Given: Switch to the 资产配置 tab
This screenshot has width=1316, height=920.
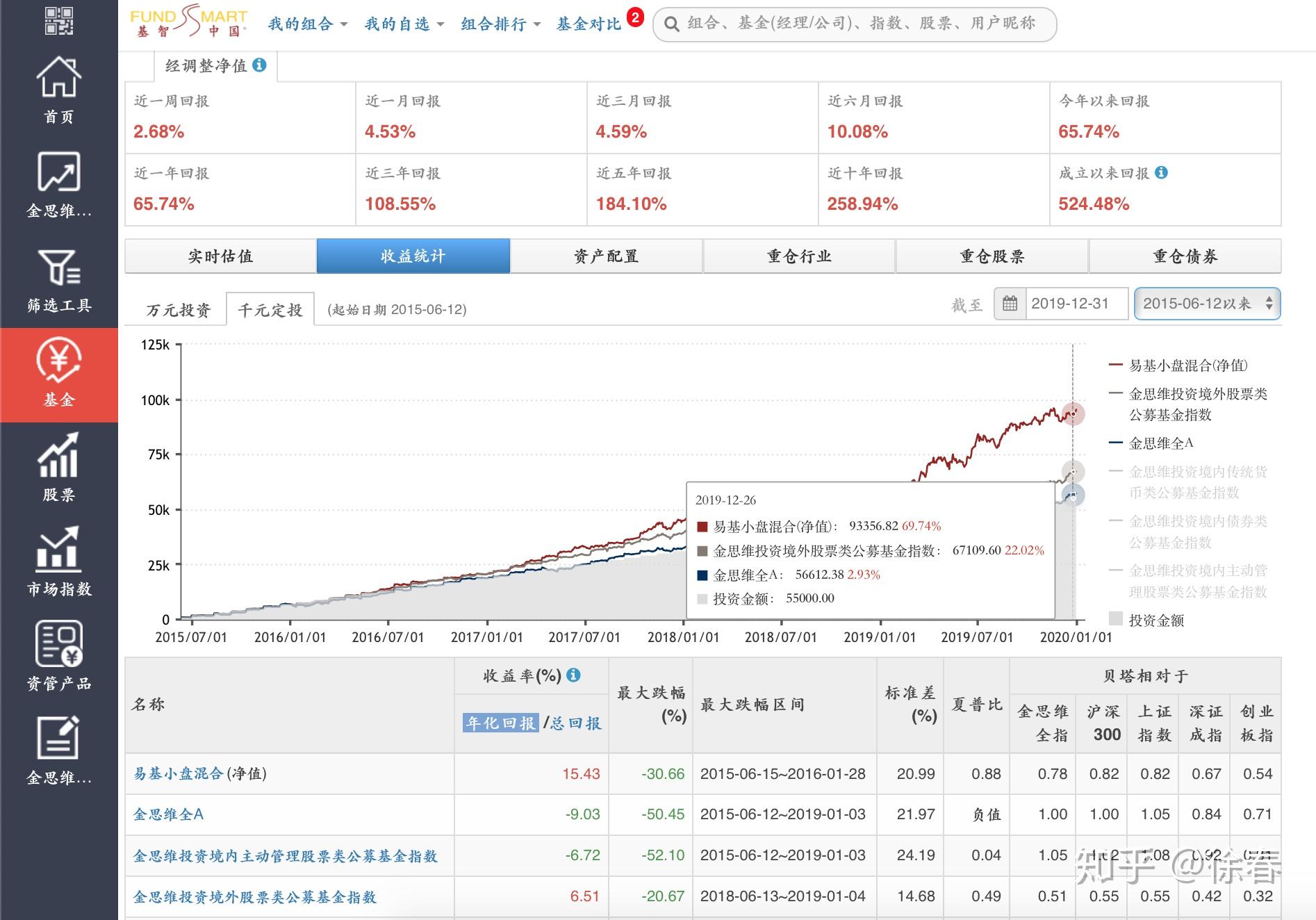Looking at the screenshot, I should point(606,256).
